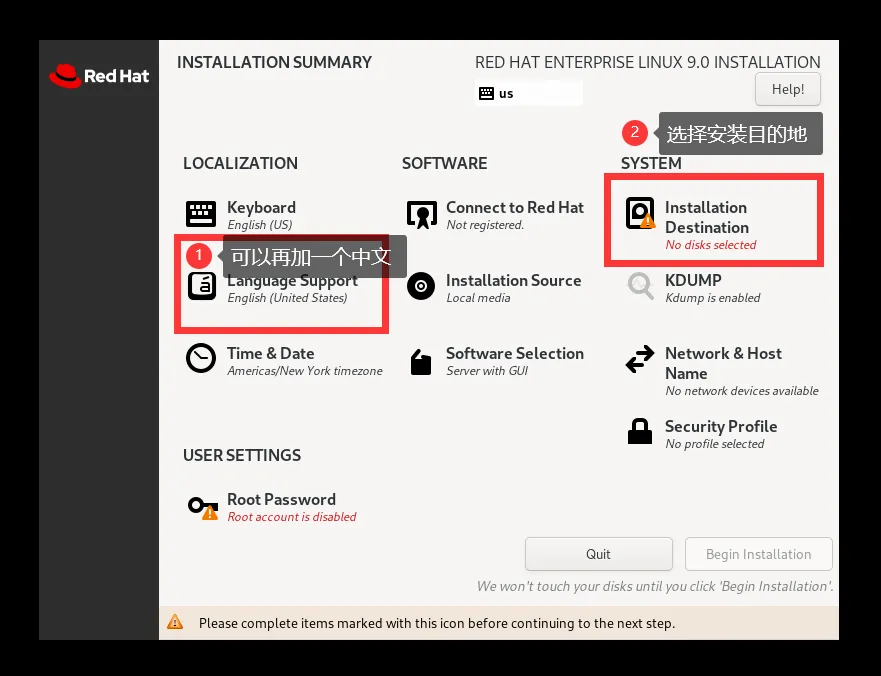Screen dimensions: 881x676
Task: Click 'Kdump is enabled' text
Action: [x=712, y=297]
